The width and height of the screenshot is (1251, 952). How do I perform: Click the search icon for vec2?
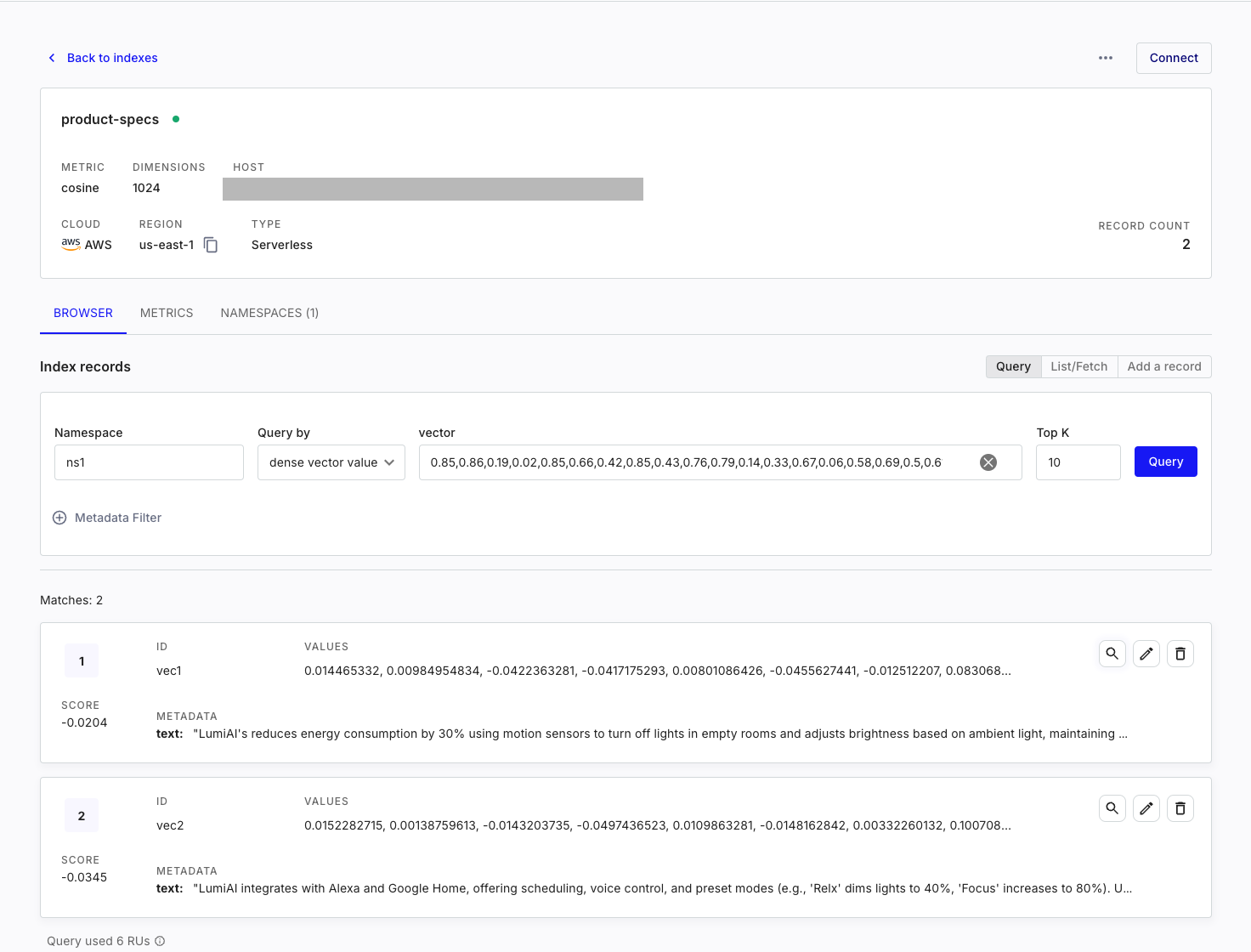pos(1112,808)
